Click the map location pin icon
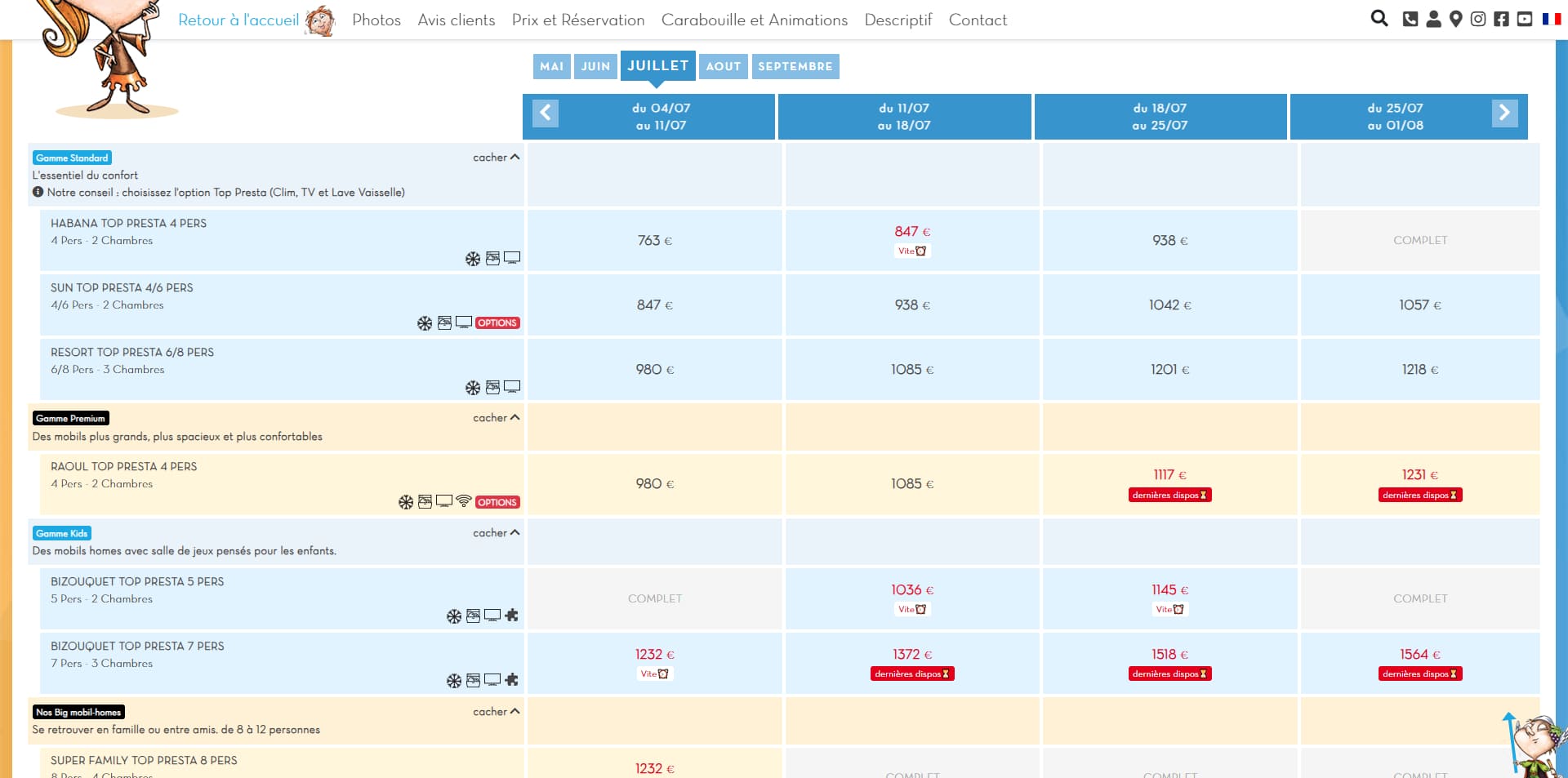Image resolution: width=1568 pixels, height=778 pixels. [1455, 19]
